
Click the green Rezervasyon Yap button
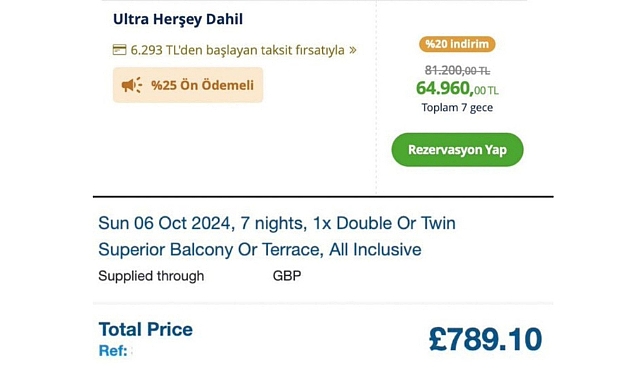click(x=457, y=150)
